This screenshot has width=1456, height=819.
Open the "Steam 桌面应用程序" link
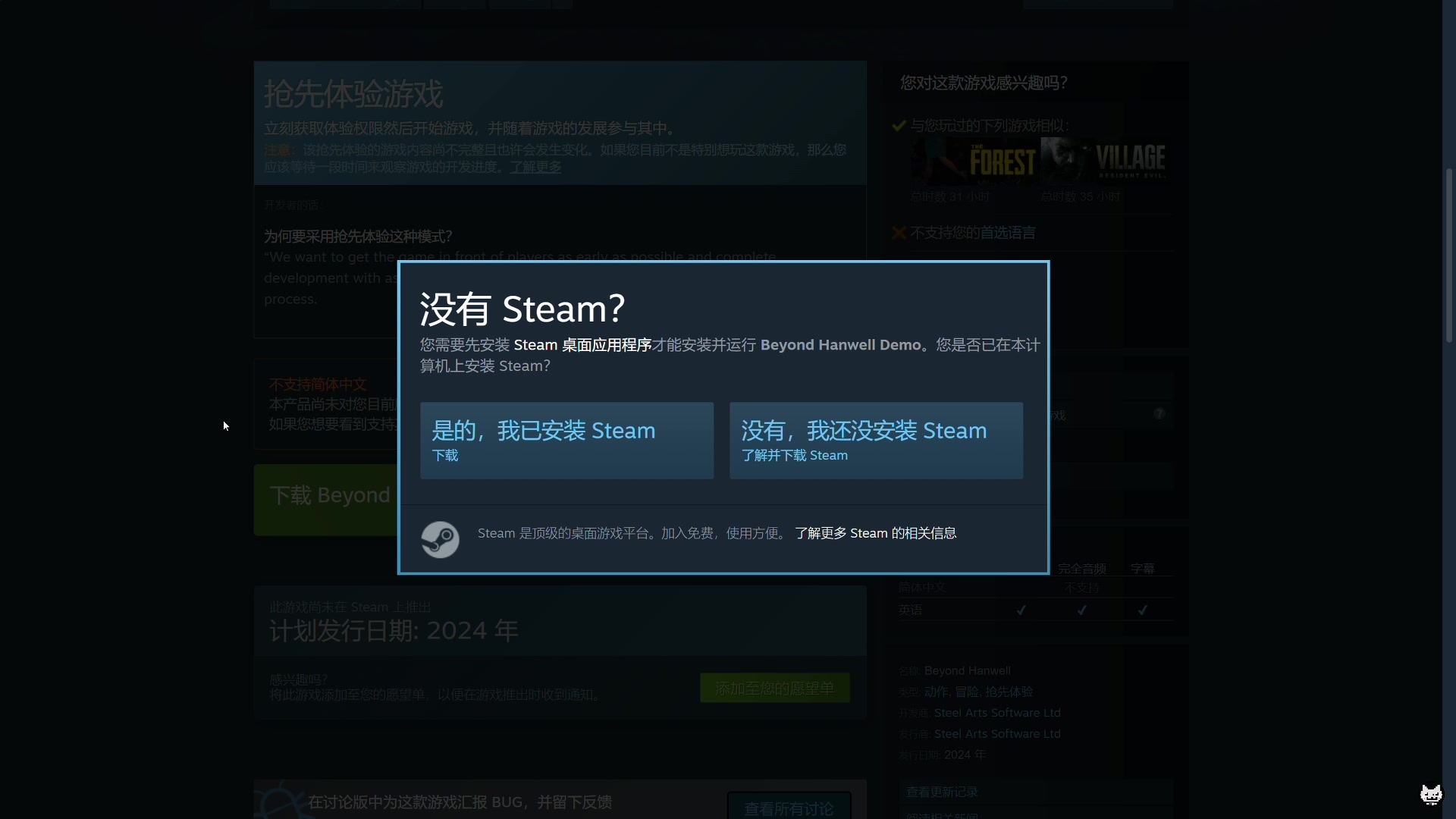[582, 345]
